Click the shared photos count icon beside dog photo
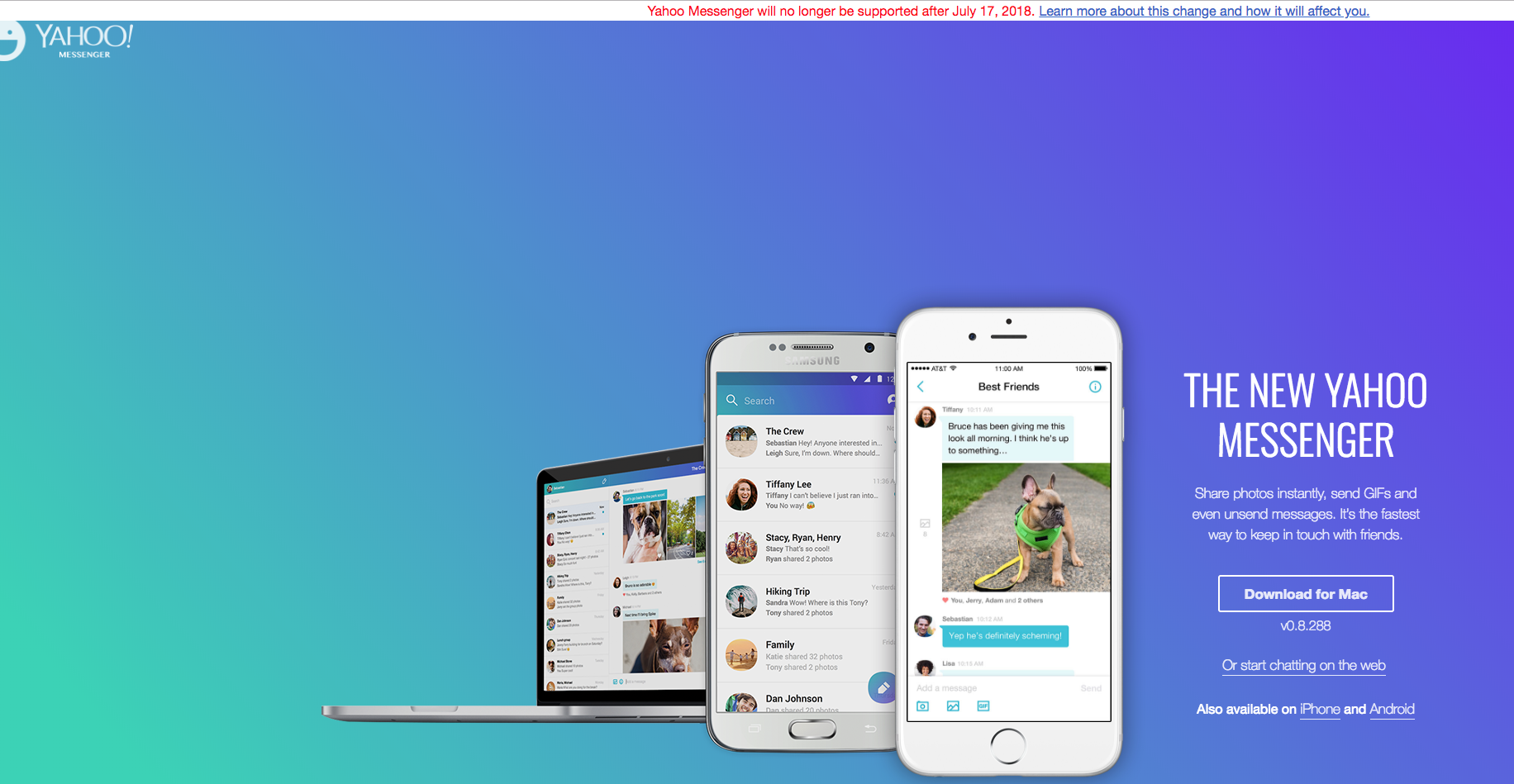 [x=925, y=524]
